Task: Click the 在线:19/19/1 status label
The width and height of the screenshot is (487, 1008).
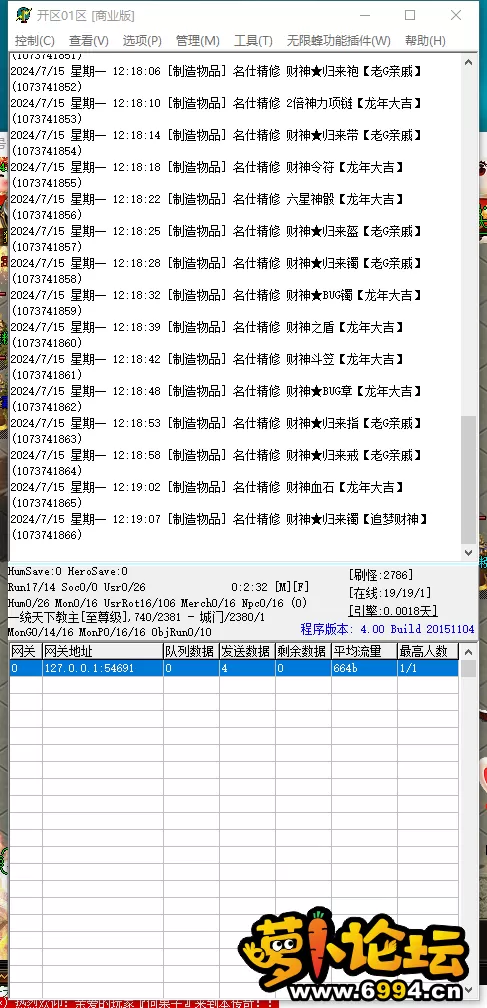Action: pyautogui.click(x=389, y=593)
